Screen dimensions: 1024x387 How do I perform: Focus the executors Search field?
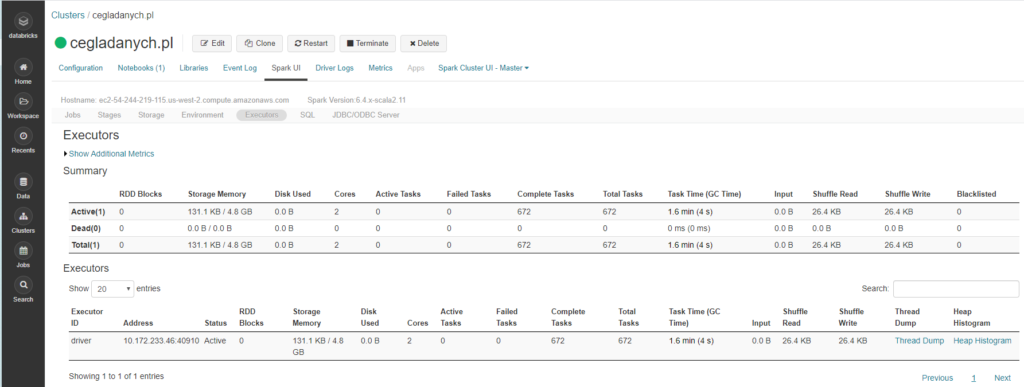click(x=955, y=288)
